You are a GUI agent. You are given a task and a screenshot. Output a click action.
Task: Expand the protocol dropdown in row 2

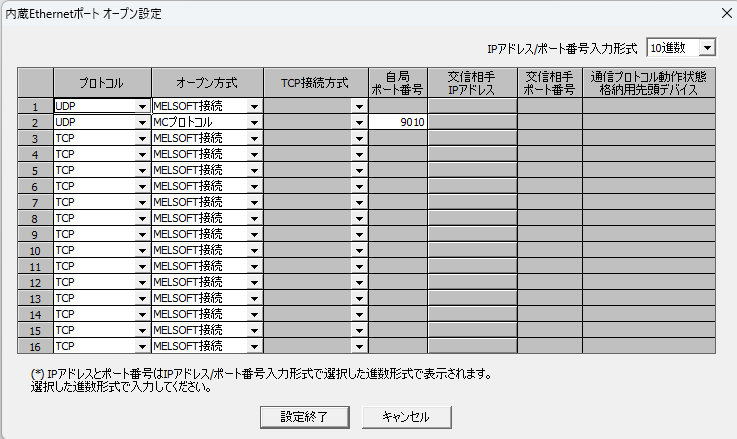(x=142, y=122)
